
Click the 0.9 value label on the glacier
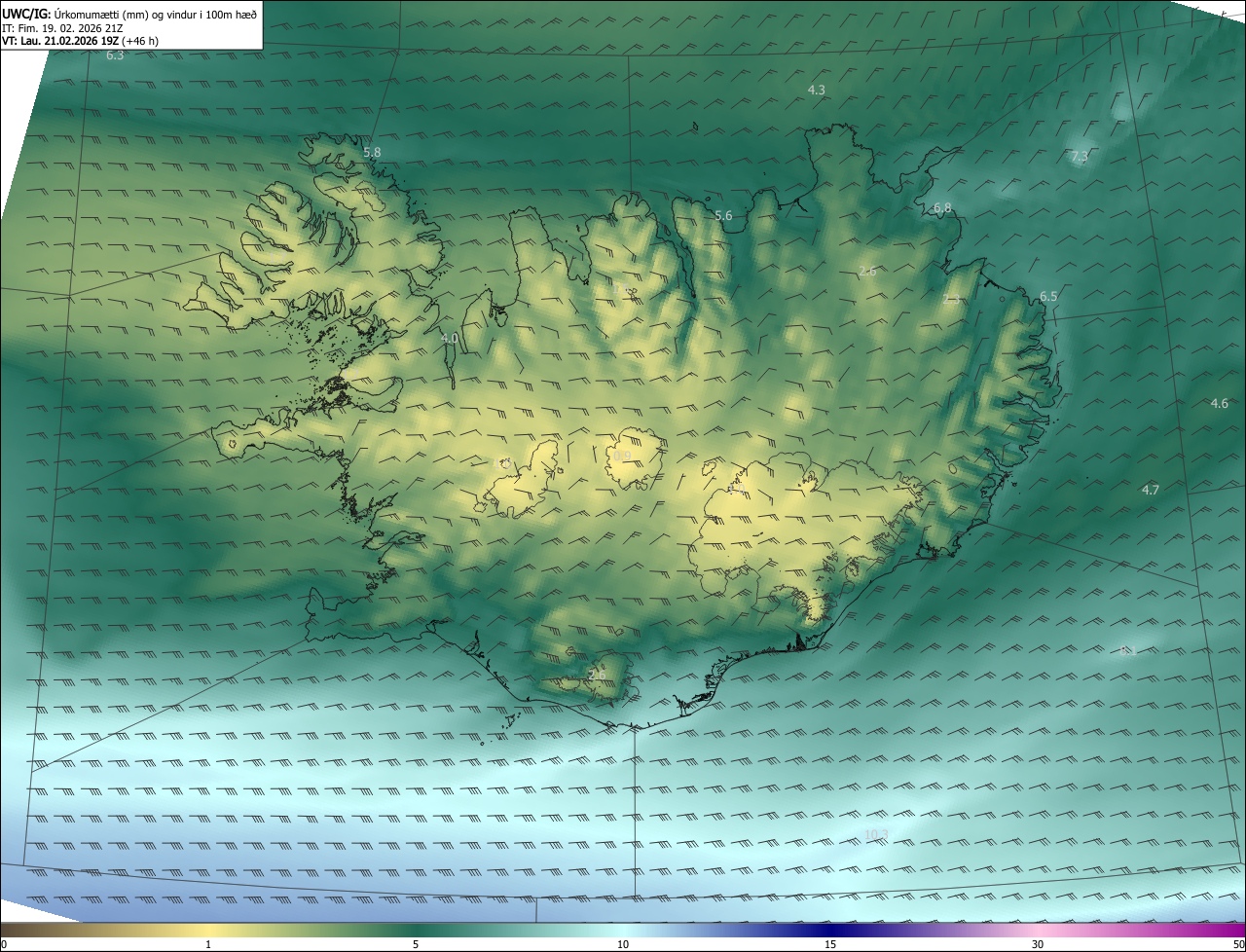tap(623, 456)
